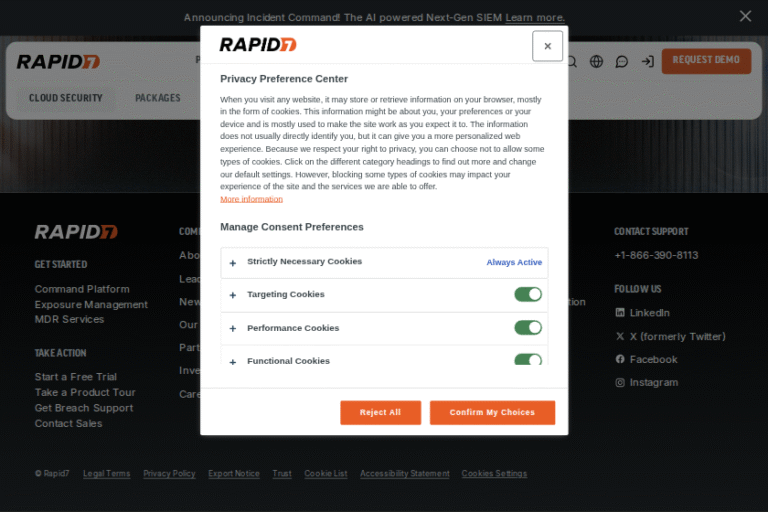The height and width of the screenshot is (512, 768).
Task: Disable the Targeting Cookies toggle
Action: (528, 294)
